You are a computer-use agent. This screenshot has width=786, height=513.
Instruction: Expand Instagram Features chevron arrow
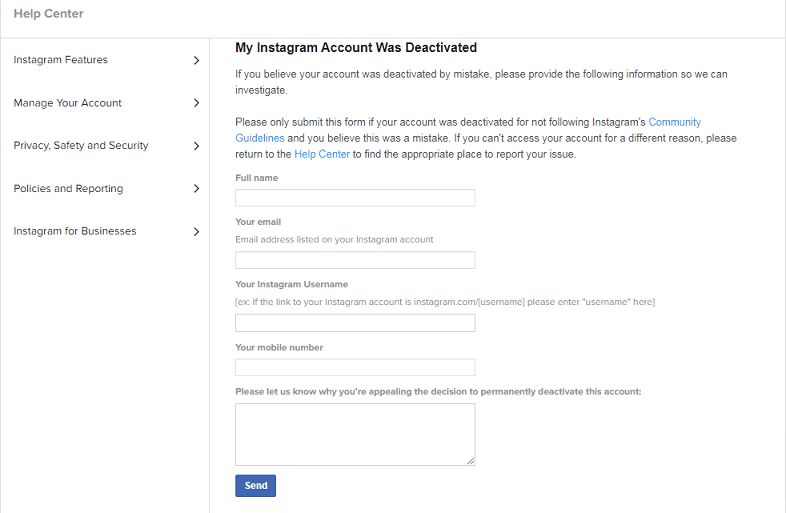click(x=196, y=60)
